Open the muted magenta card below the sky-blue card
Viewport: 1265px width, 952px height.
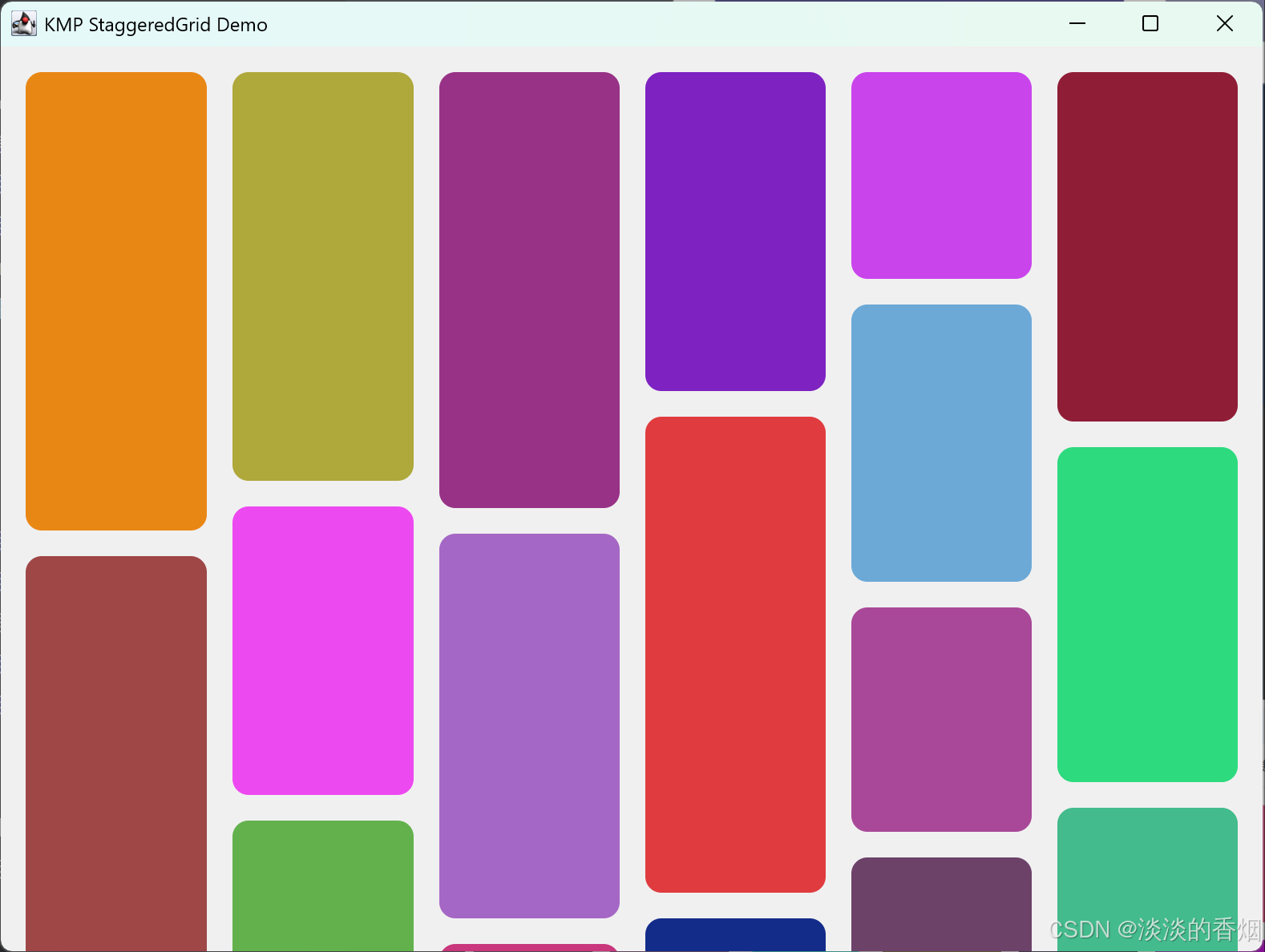pyautogui.click(x=941, y=720)
